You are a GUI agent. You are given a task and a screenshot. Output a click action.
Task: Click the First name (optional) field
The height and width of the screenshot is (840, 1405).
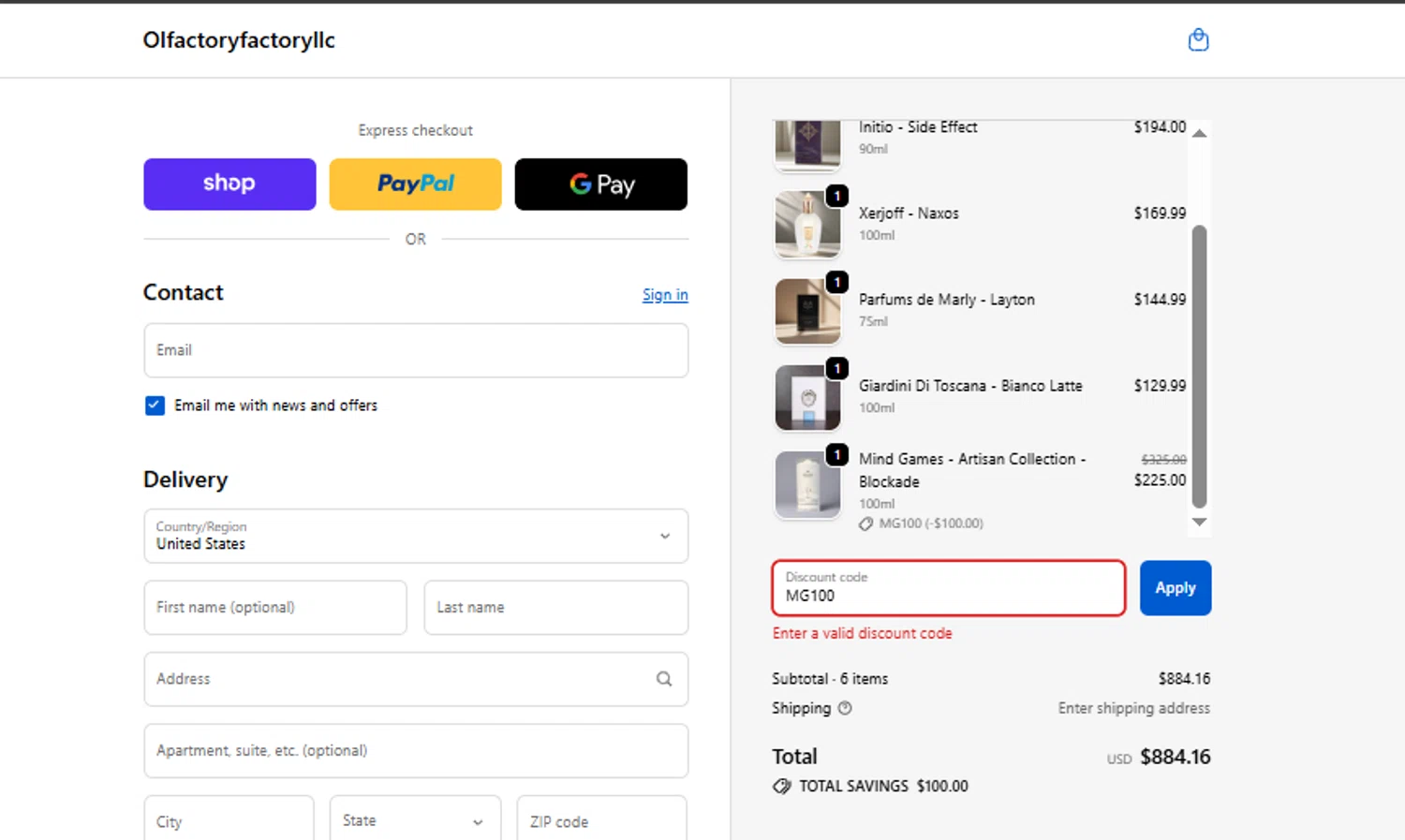(x=275, y=608)
